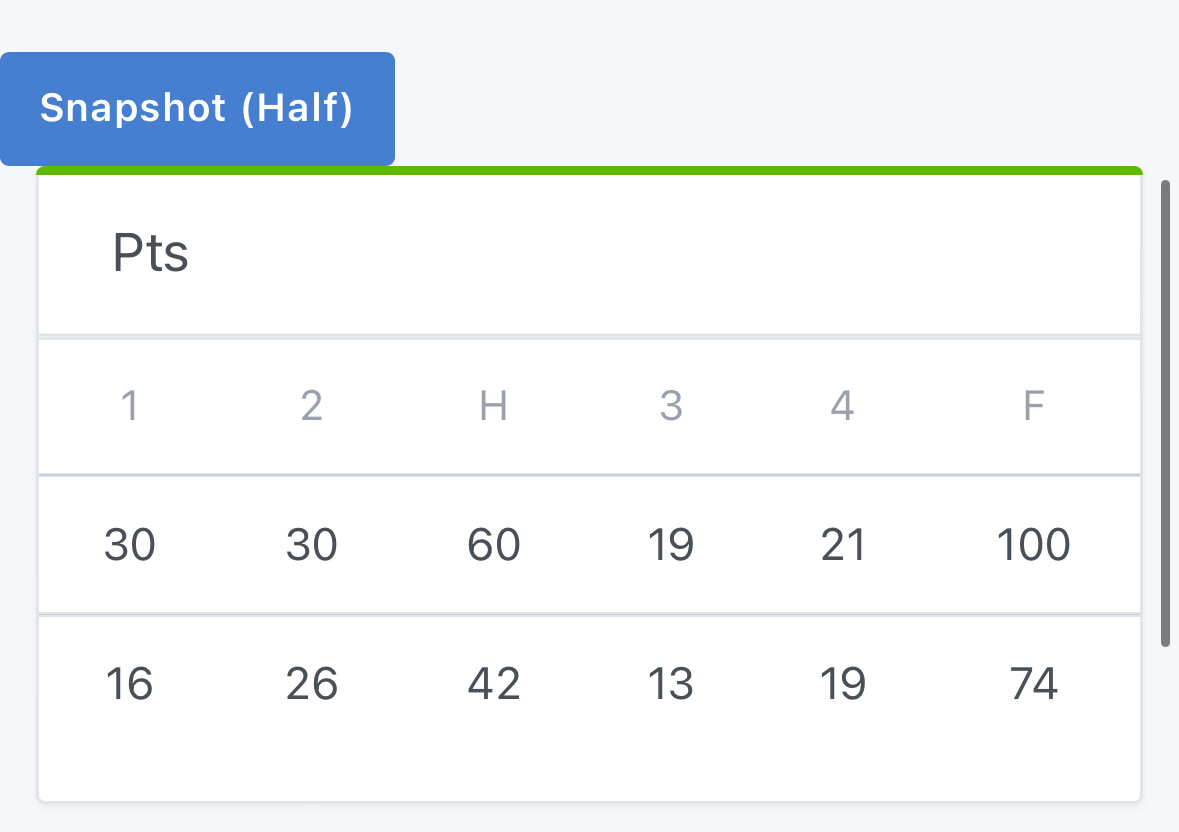Click the second row's fourth-quarter score 19
1179x832 pixels.
click(842, 684)
